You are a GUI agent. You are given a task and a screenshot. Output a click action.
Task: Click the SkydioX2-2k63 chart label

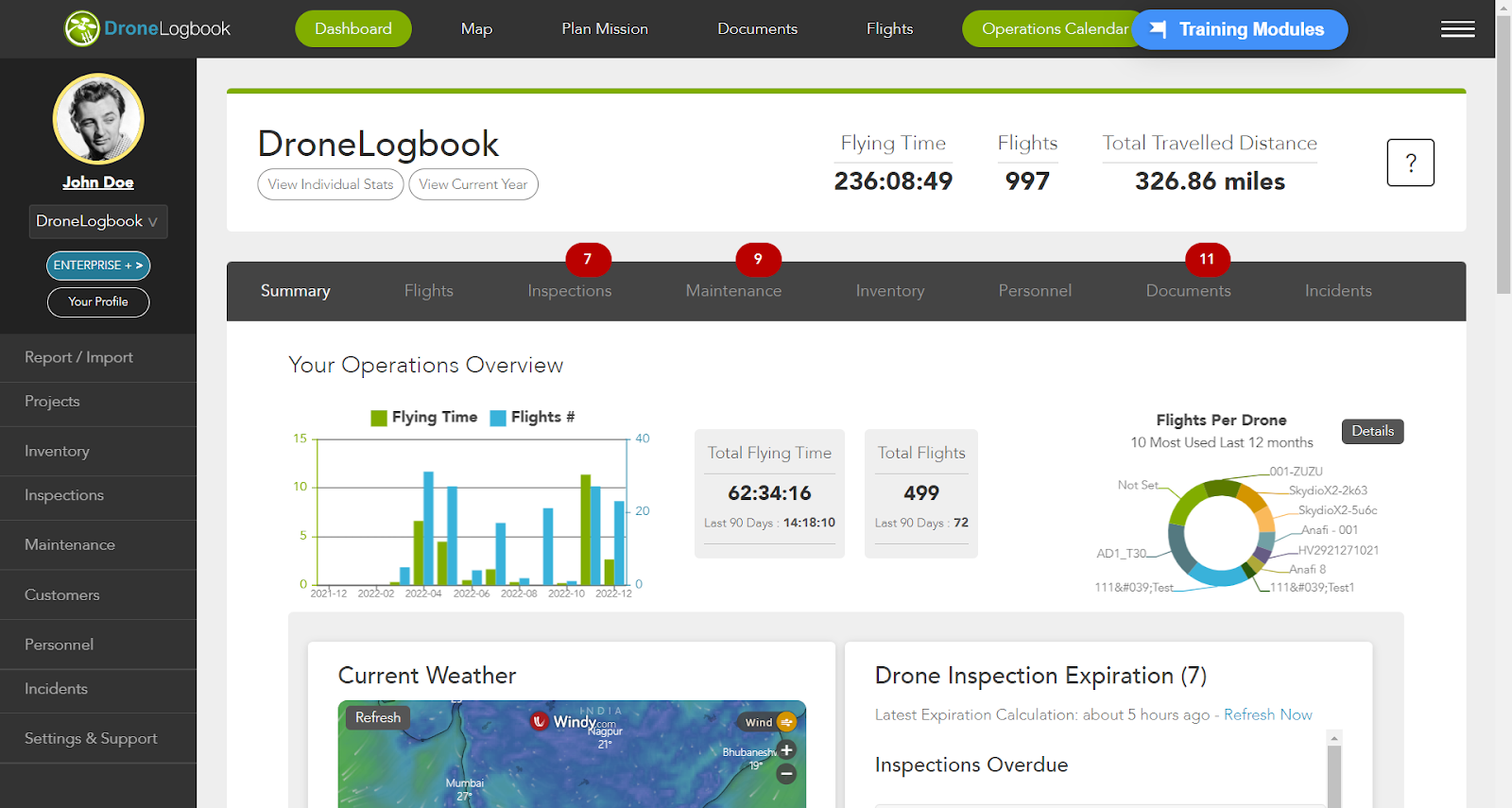(x=1328, y=490)
